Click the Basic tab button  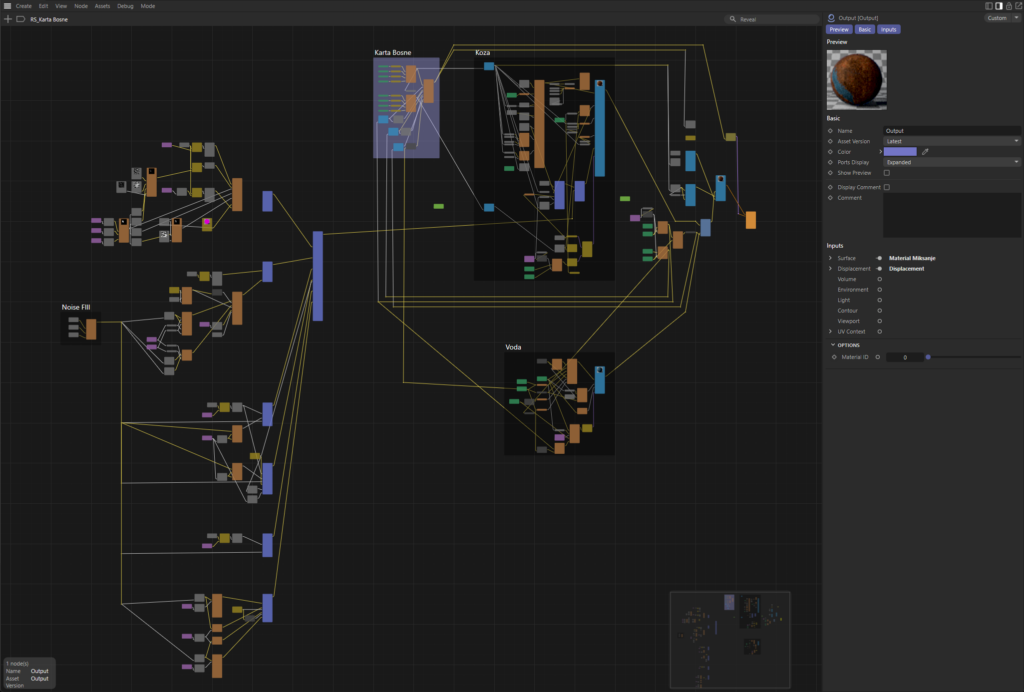point(864,29)
